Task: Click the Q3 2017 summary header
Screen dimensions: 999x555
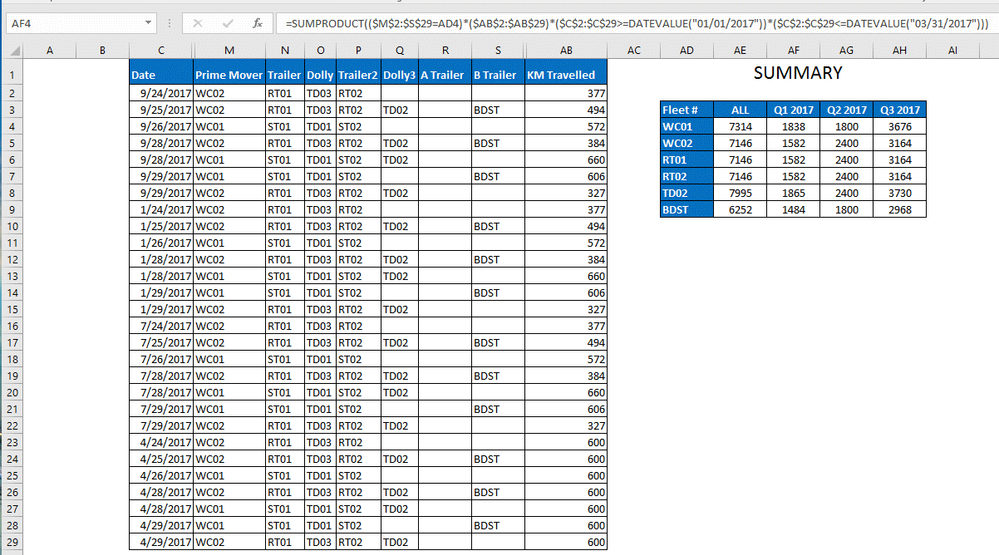Action: click(900, 110)
